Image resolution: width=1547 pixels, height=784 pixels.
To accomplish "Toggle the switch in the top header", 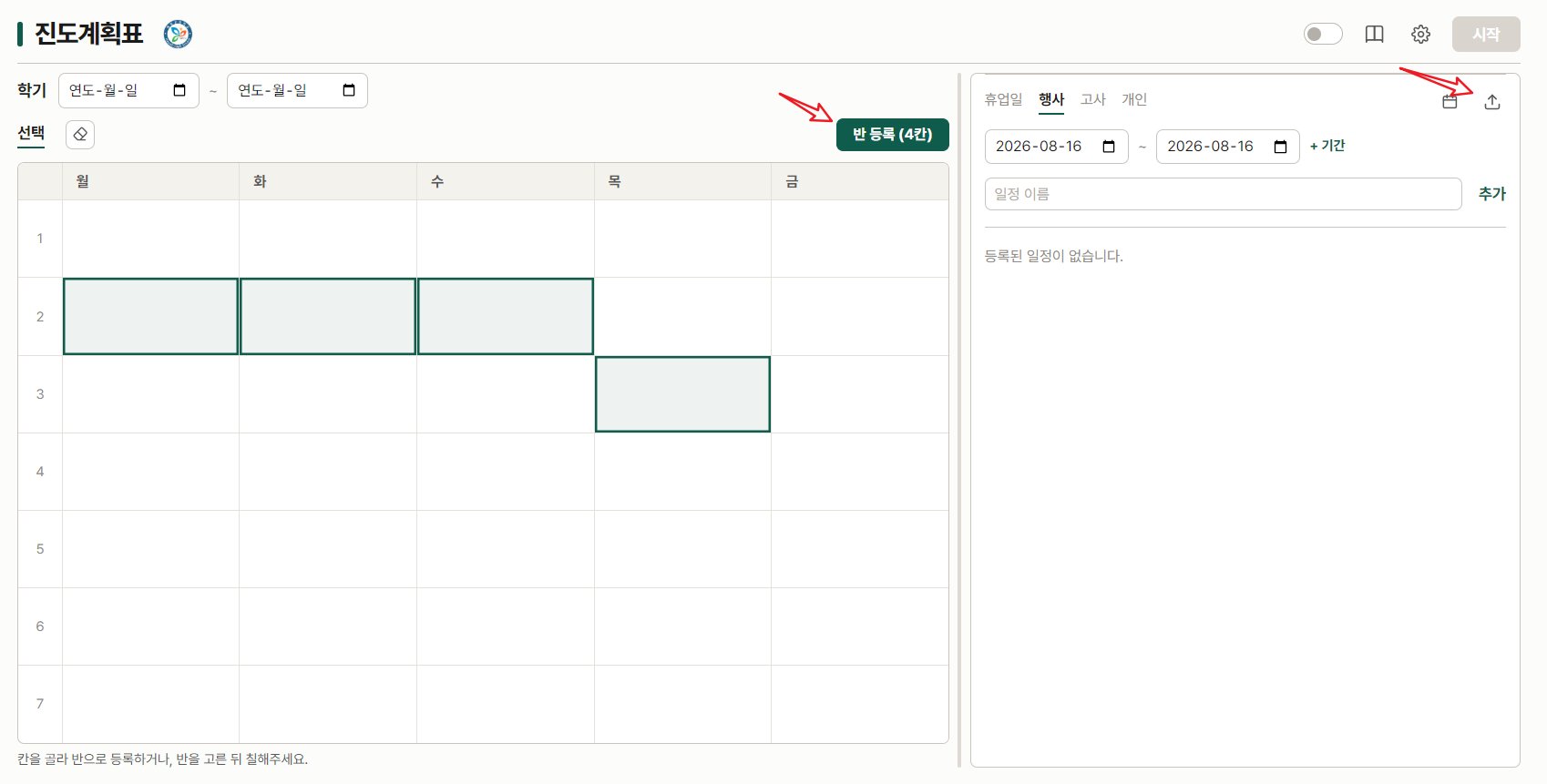I will (x=1323, y=35).
